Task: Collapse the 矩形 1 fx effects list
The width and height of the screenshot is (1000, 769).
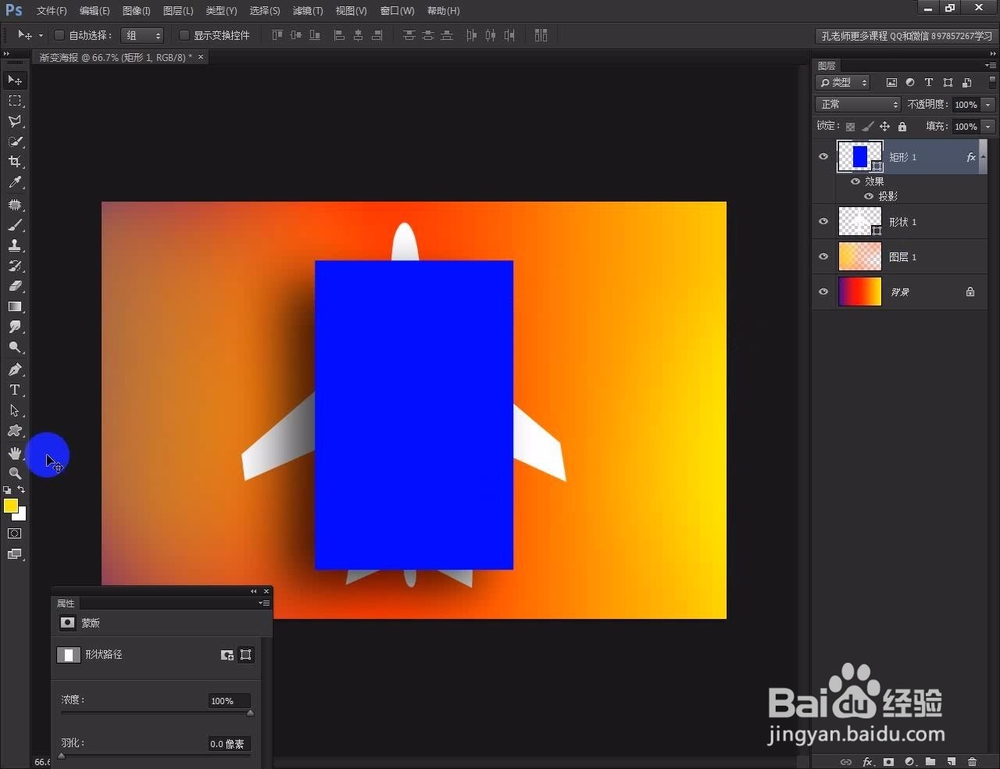Action: tap(983, 157)
